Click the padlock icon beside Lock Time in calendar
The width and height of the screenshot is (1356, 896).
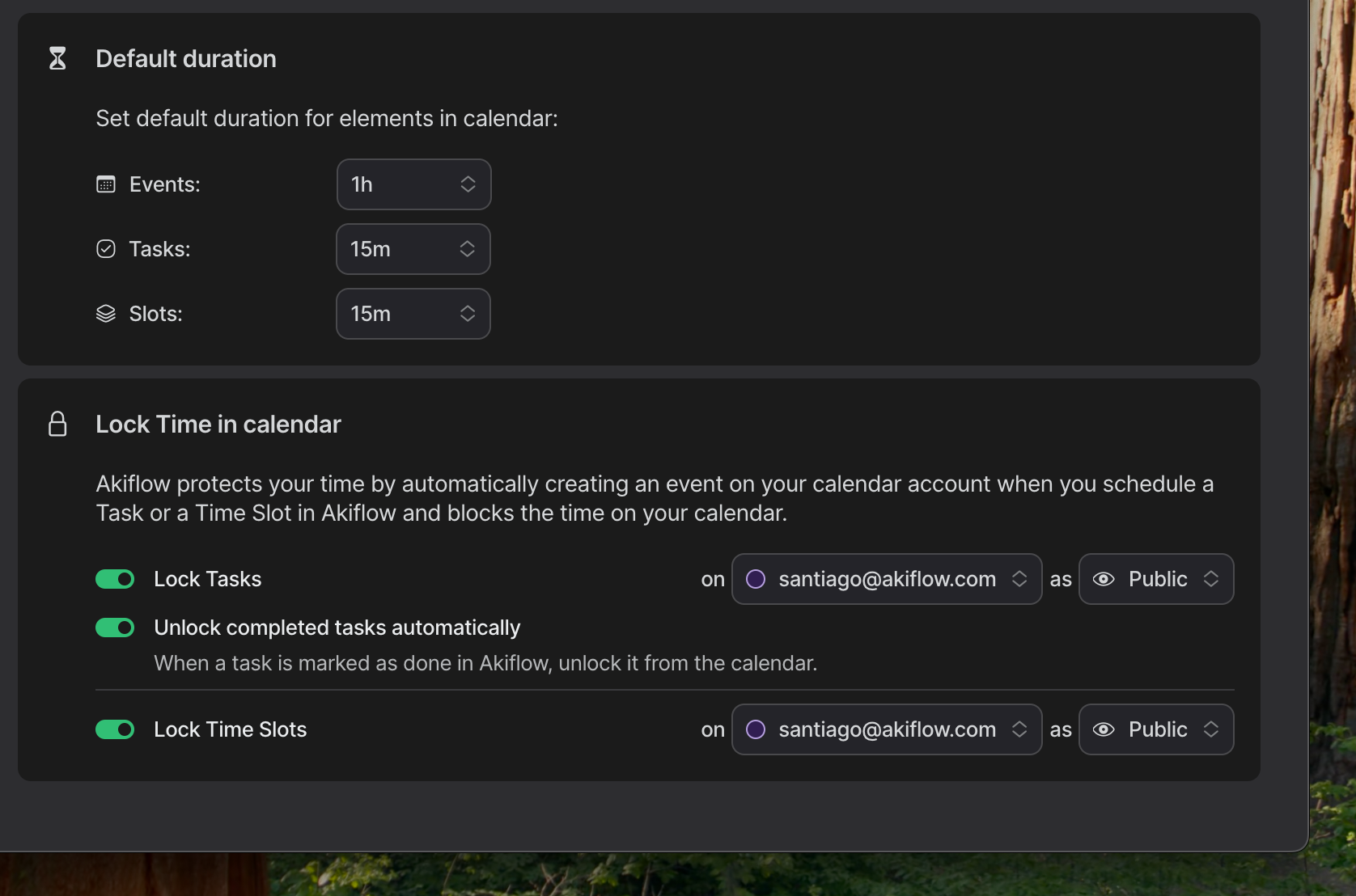57,424
